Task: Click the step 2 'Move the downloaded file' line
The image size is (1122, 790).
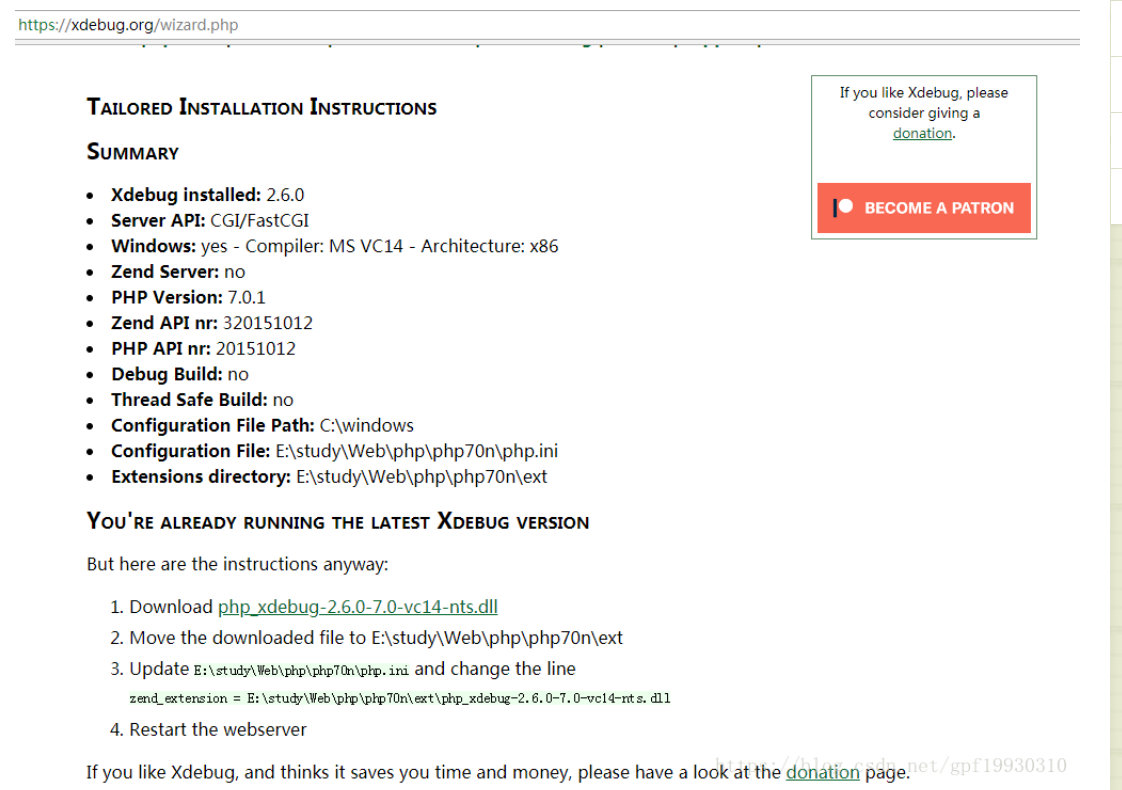Action: 376,638
